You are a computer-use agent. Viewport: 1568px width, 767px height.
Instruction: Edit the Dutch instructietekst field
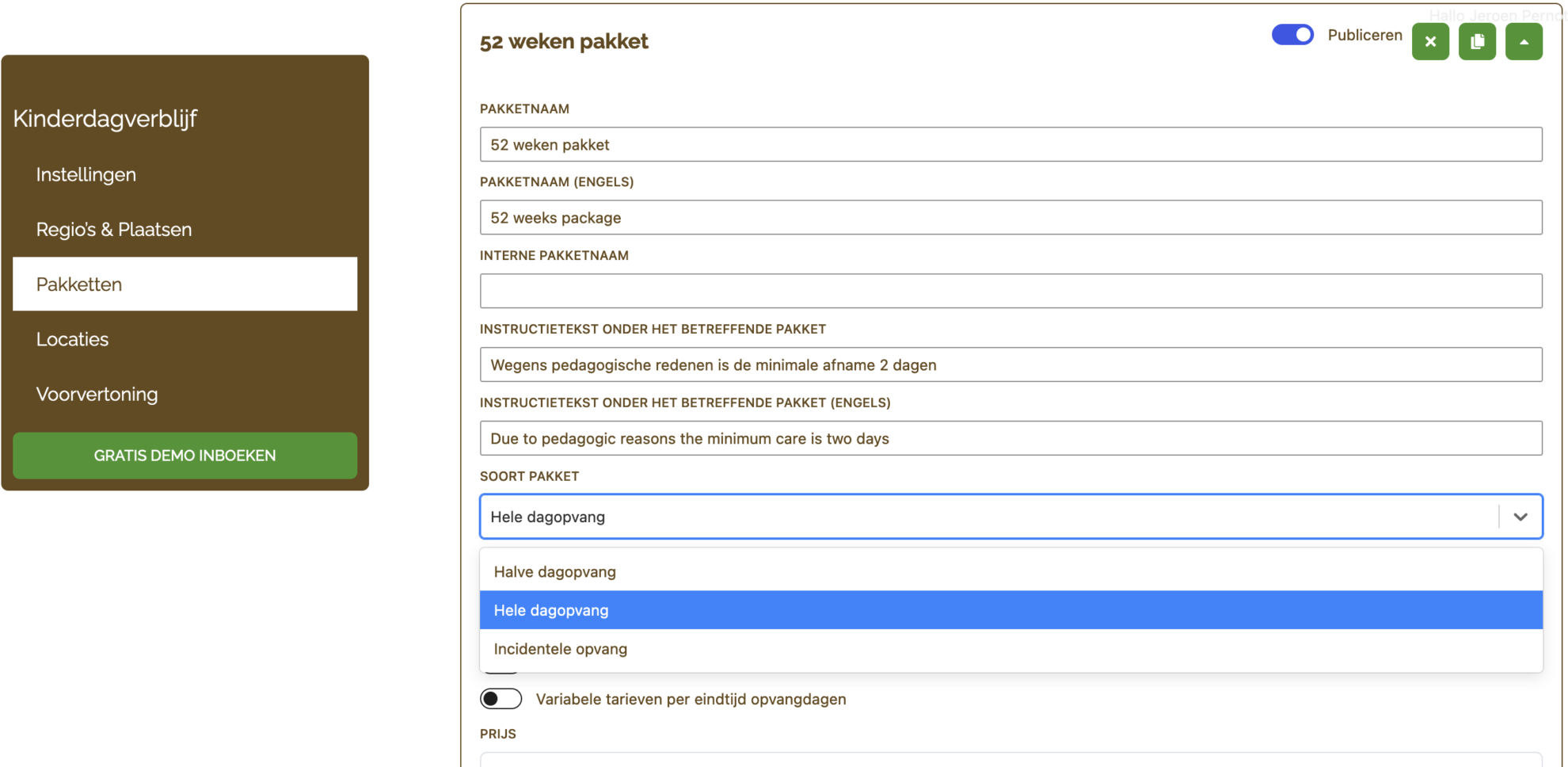click(1010, 364)
